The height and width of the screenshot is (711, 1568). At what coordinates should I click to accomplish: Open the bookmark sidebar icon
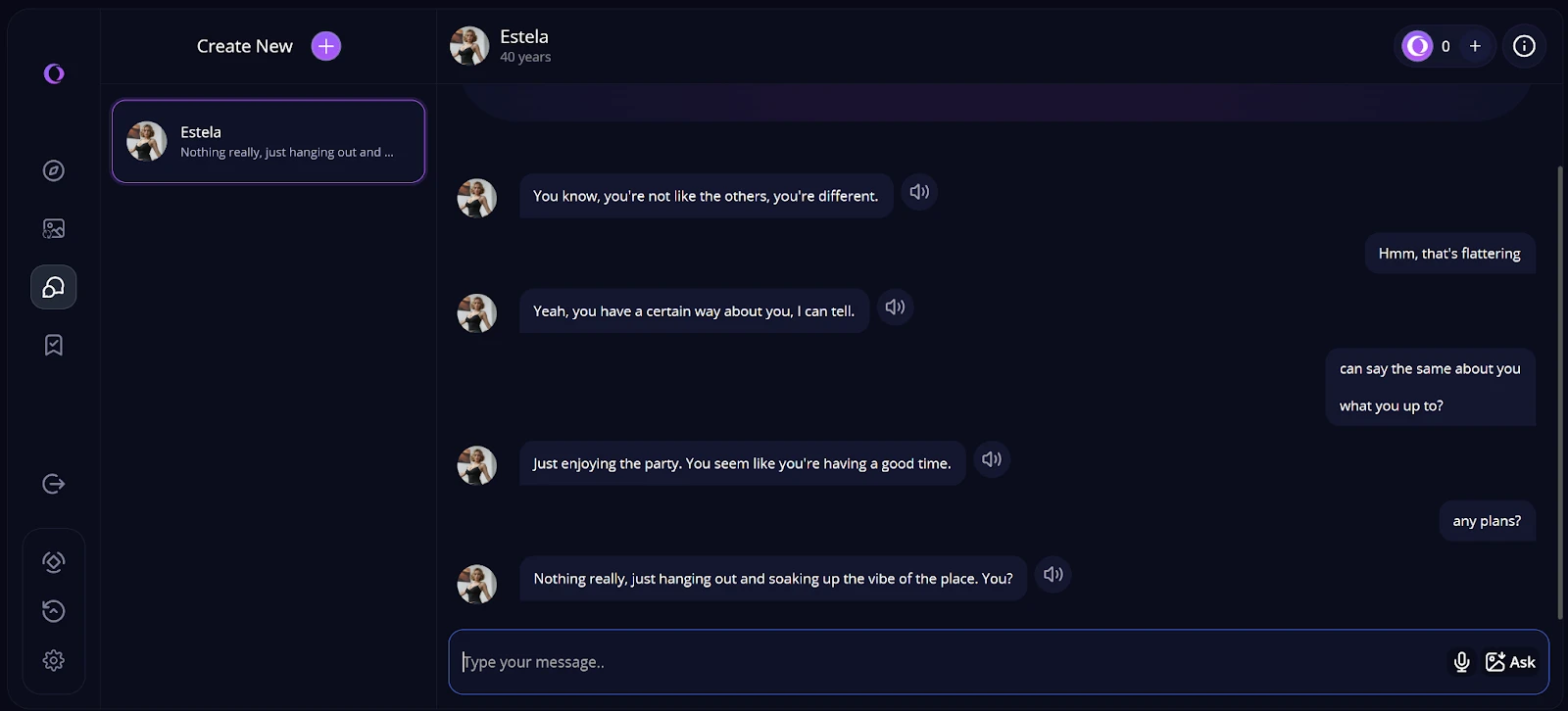(x=54, y=345)
